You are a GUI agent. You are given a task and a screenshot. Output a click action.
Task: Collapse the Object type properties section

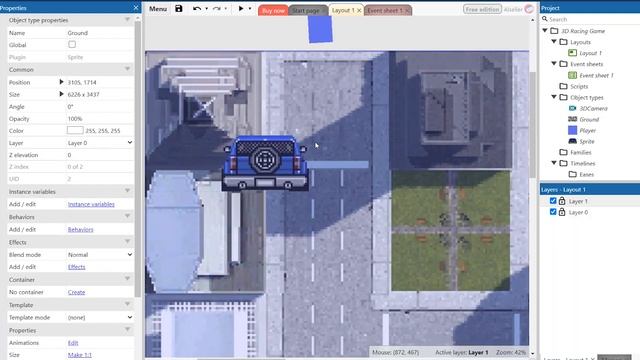pyautogui.click(x=127, y=20)
